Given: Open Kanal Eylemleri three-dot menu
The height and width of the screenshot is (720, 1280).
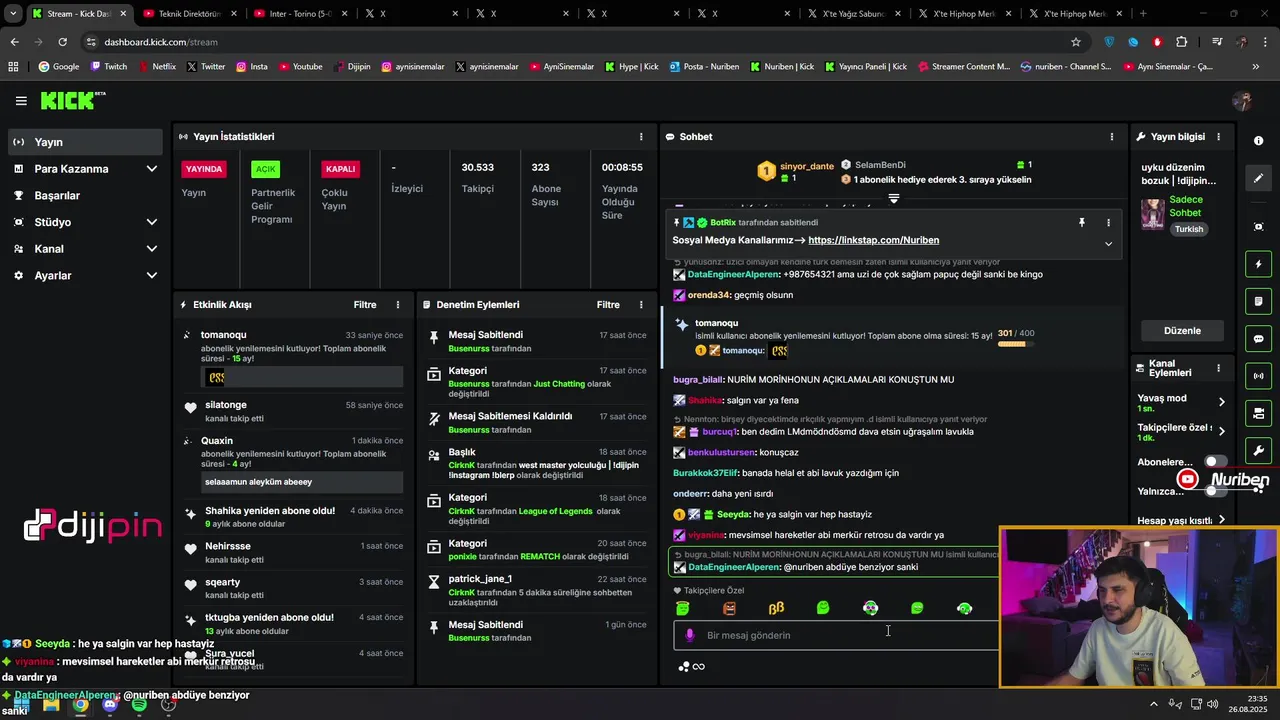Looking at the screenshot, I should [1218, 368].
